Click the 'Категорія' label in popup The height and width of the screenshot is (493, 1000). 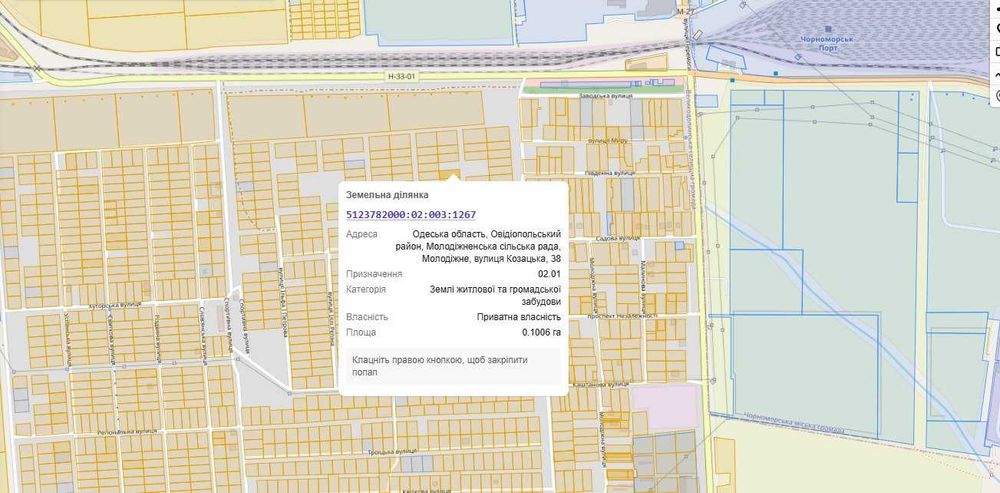(x=366, y=290)
